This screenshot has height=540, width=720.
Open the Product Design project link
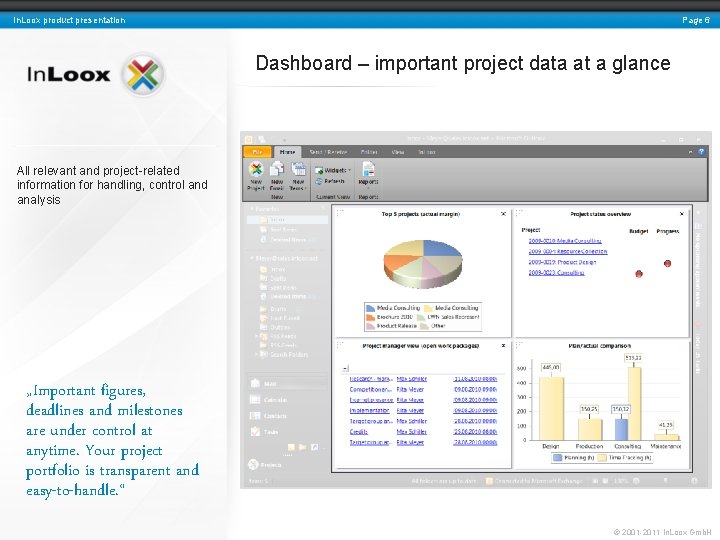point(562,262)
